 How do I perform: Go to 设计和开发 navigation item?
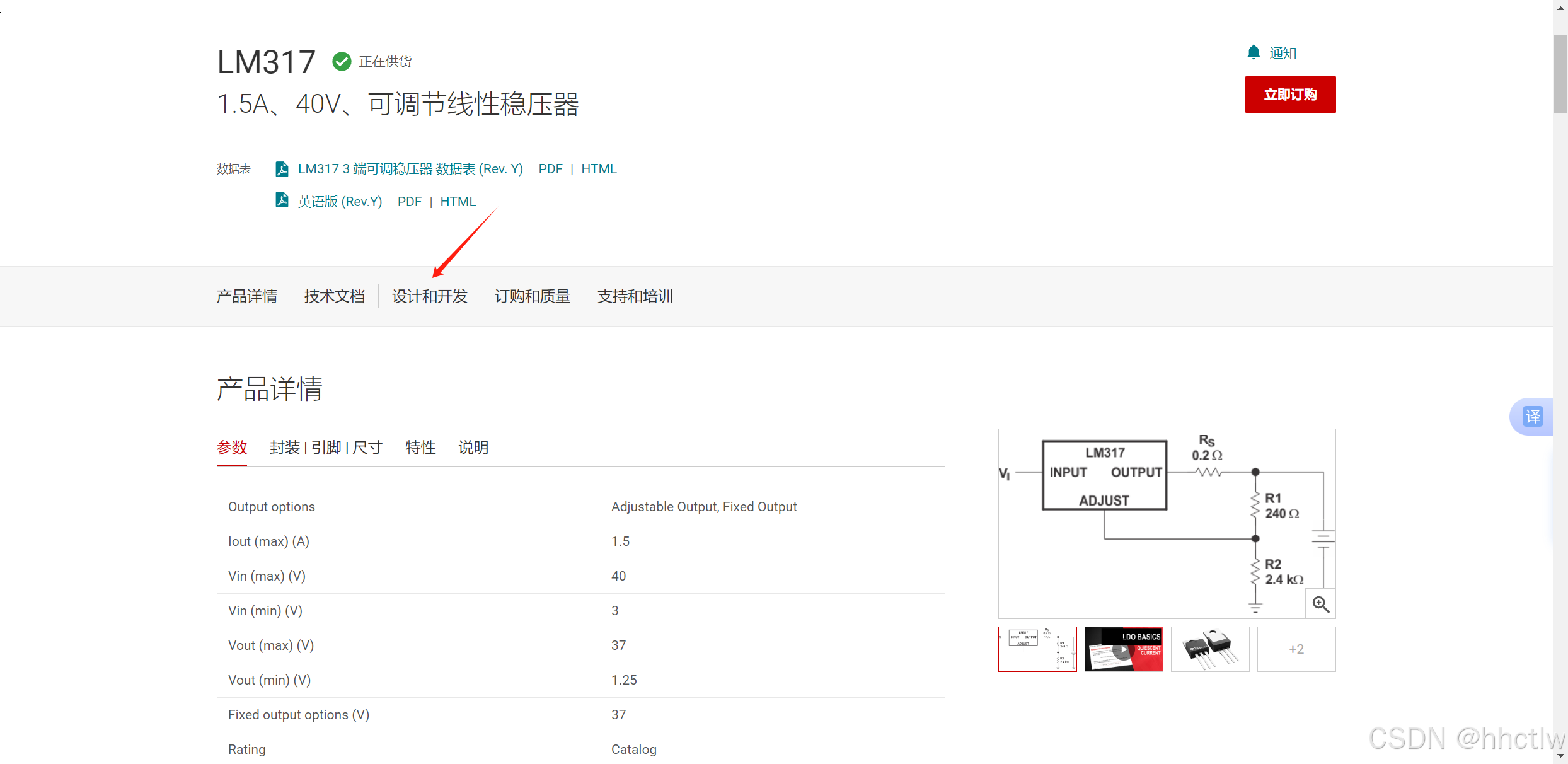point(430,296)
